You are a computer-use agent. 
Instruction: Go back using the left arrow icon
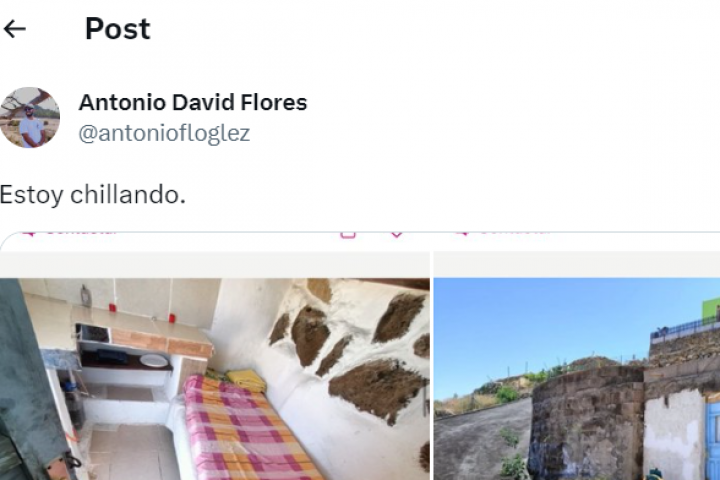(x=15, y=29)
